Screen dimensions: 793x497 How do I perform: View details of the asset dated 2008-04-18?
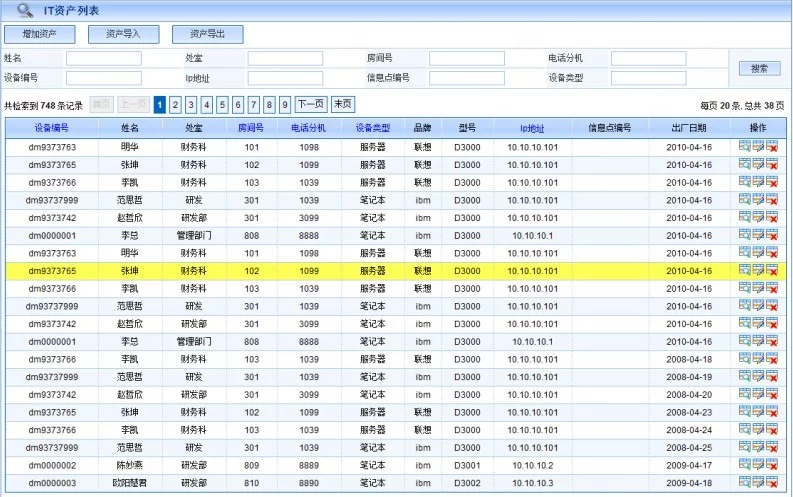pyautogui.click(x=746, y=359)
